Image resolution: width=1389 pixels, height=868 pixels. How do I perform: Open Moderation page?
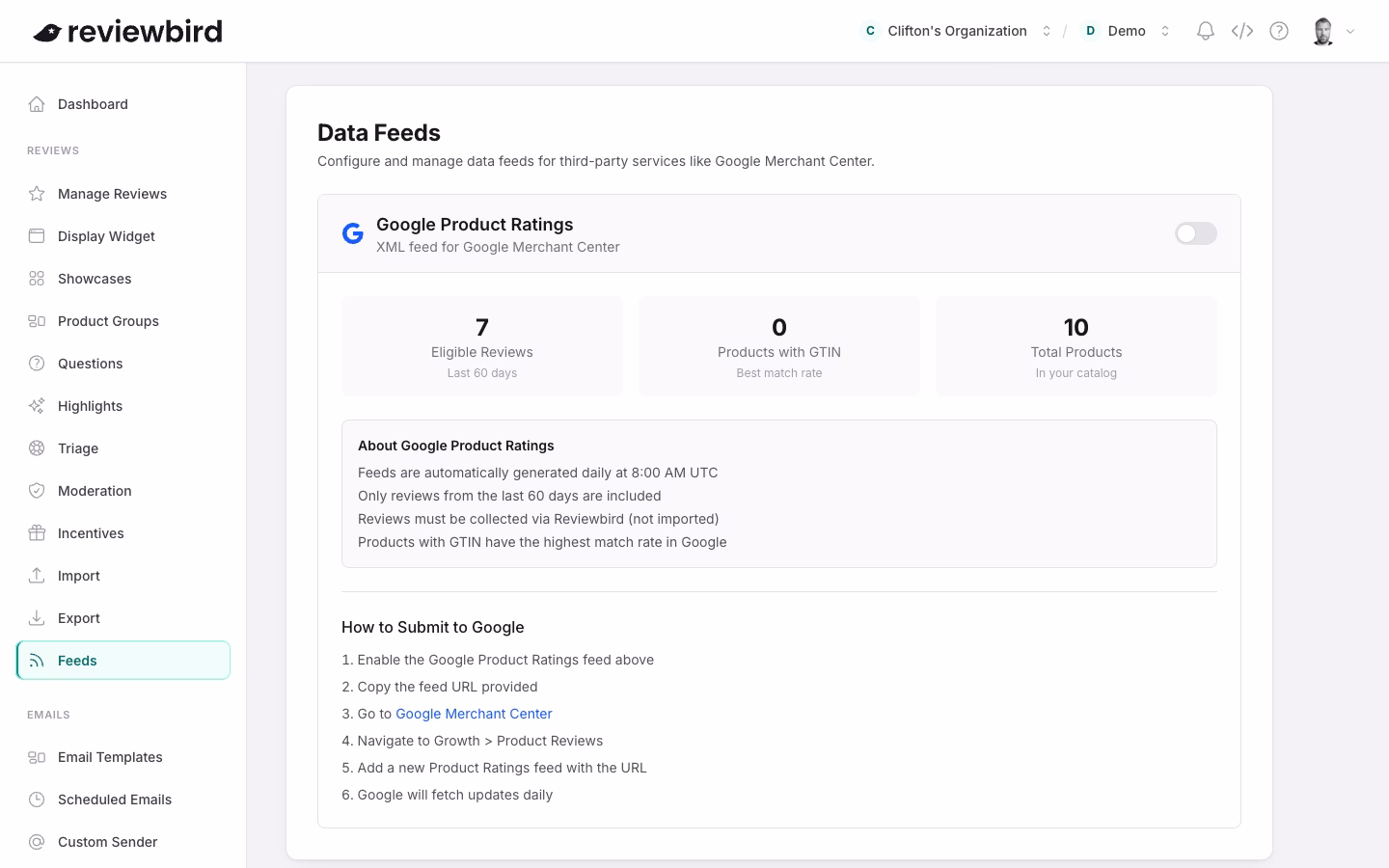point(123,491)
